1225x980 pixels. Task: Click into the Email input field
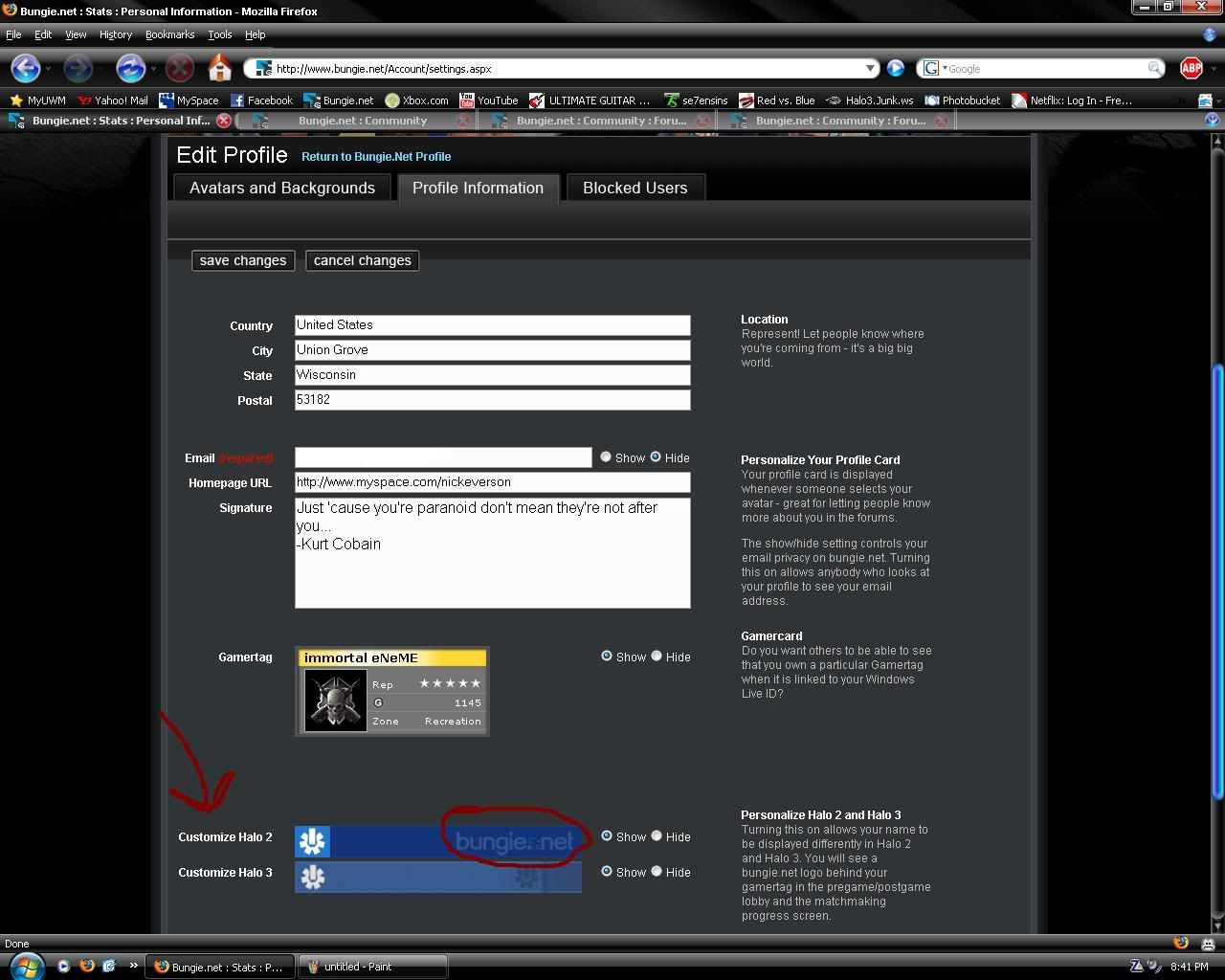443,458
